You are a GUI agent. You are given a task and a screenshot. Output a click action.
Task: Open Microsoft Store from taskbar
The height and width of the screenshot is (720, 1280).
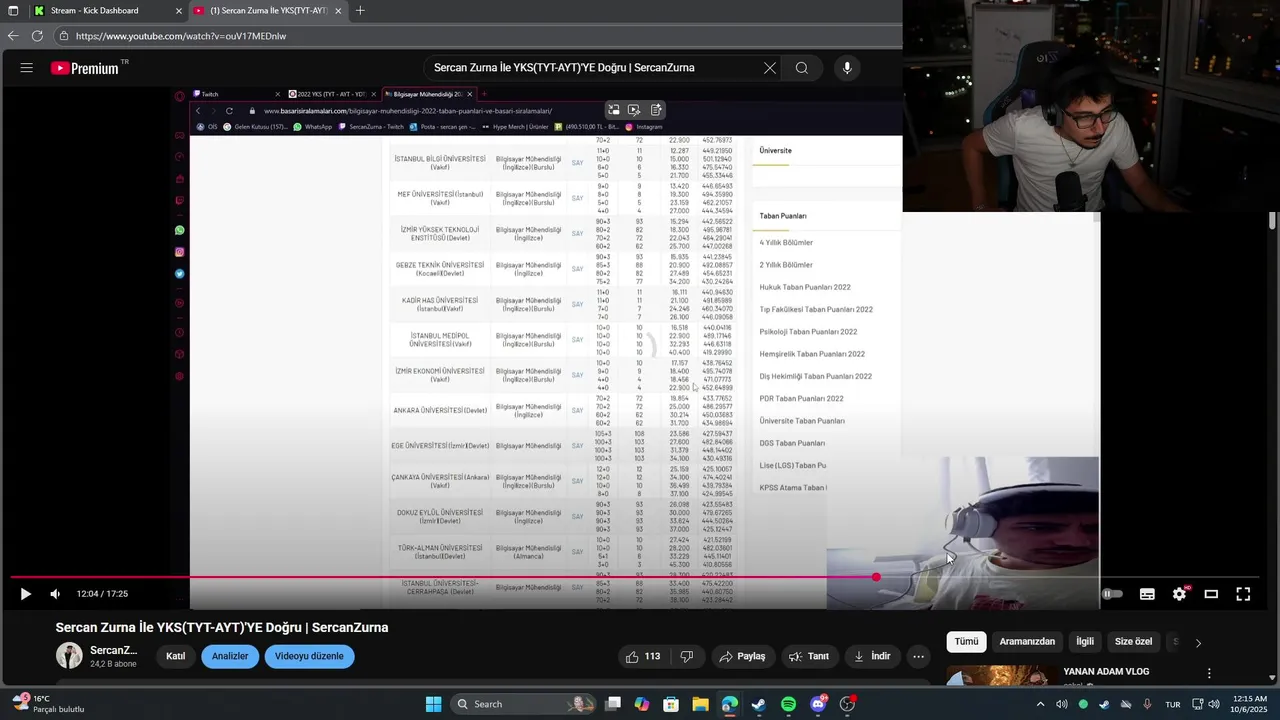click(671, 704)
